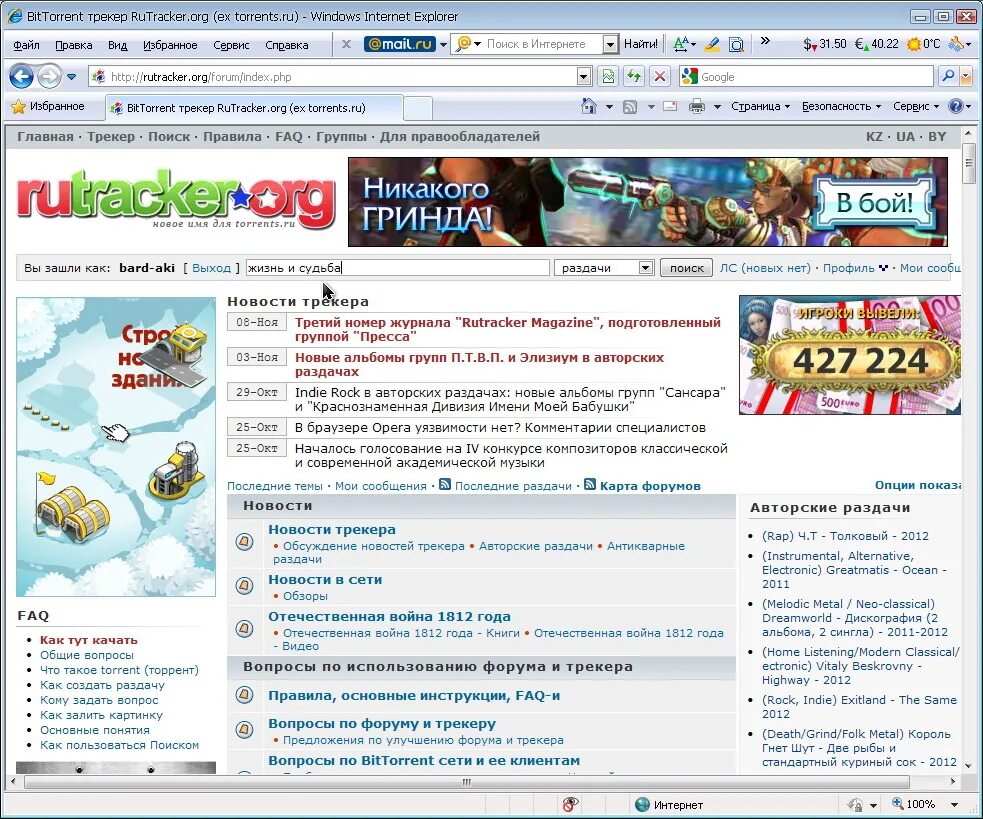Click the euro rate 40.22 indicator

876,44
